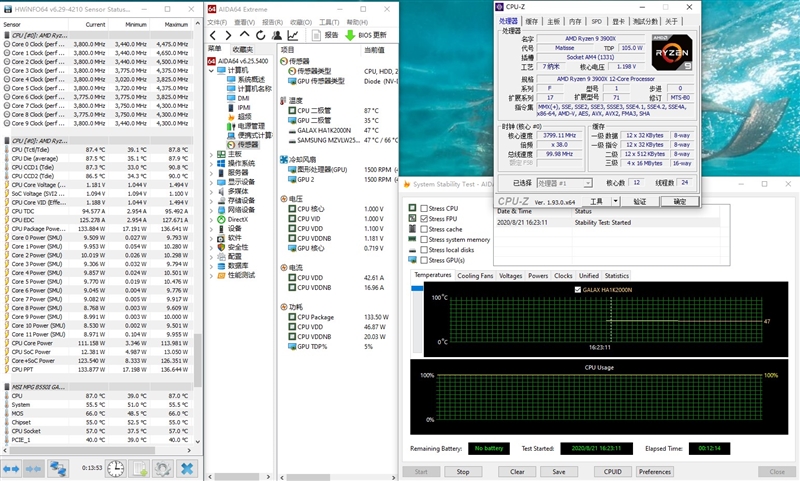Click the green BIOS 更新 arrow button
The height and width of the screenshot is (481, 800).
[366, 35]
